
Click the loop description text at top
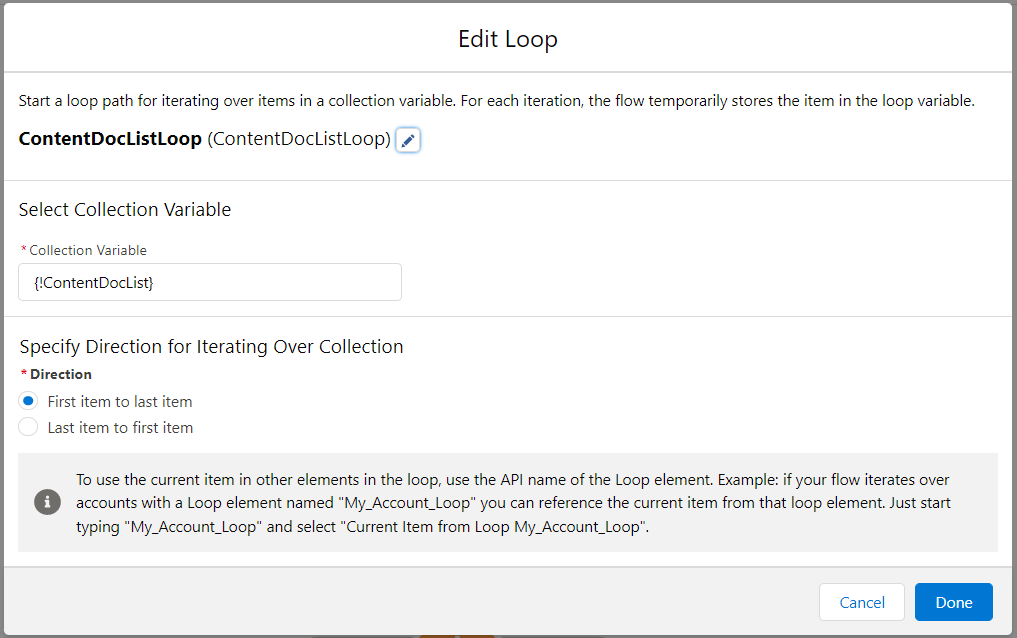(497, 101)
